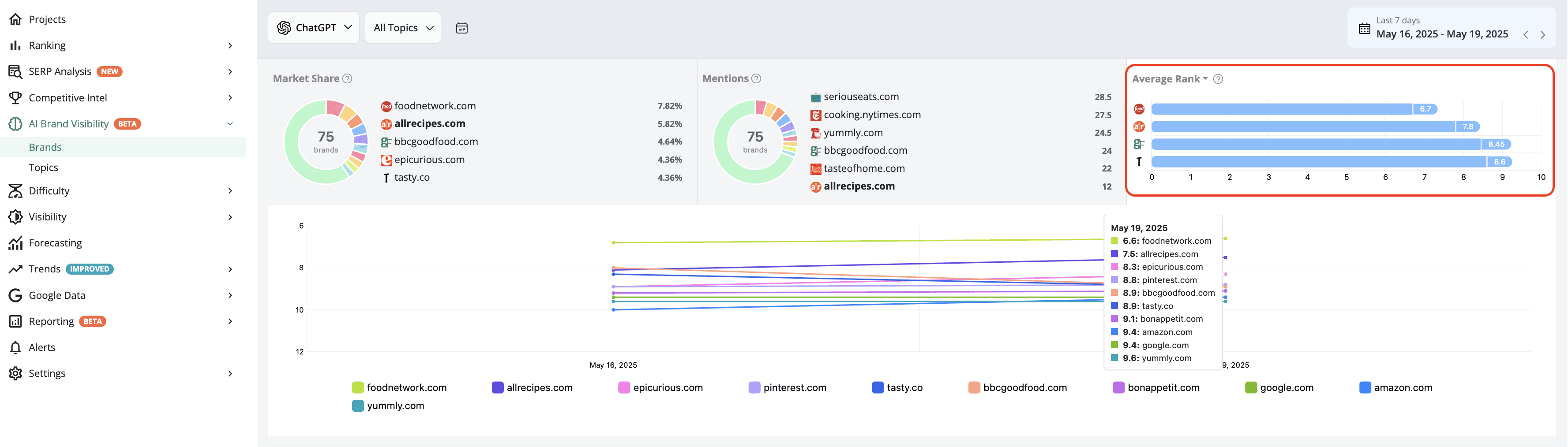Open the Average Rank metric dropdown
The height and width of the screenshot is (447, 1568).
[x=1170, y=79]
